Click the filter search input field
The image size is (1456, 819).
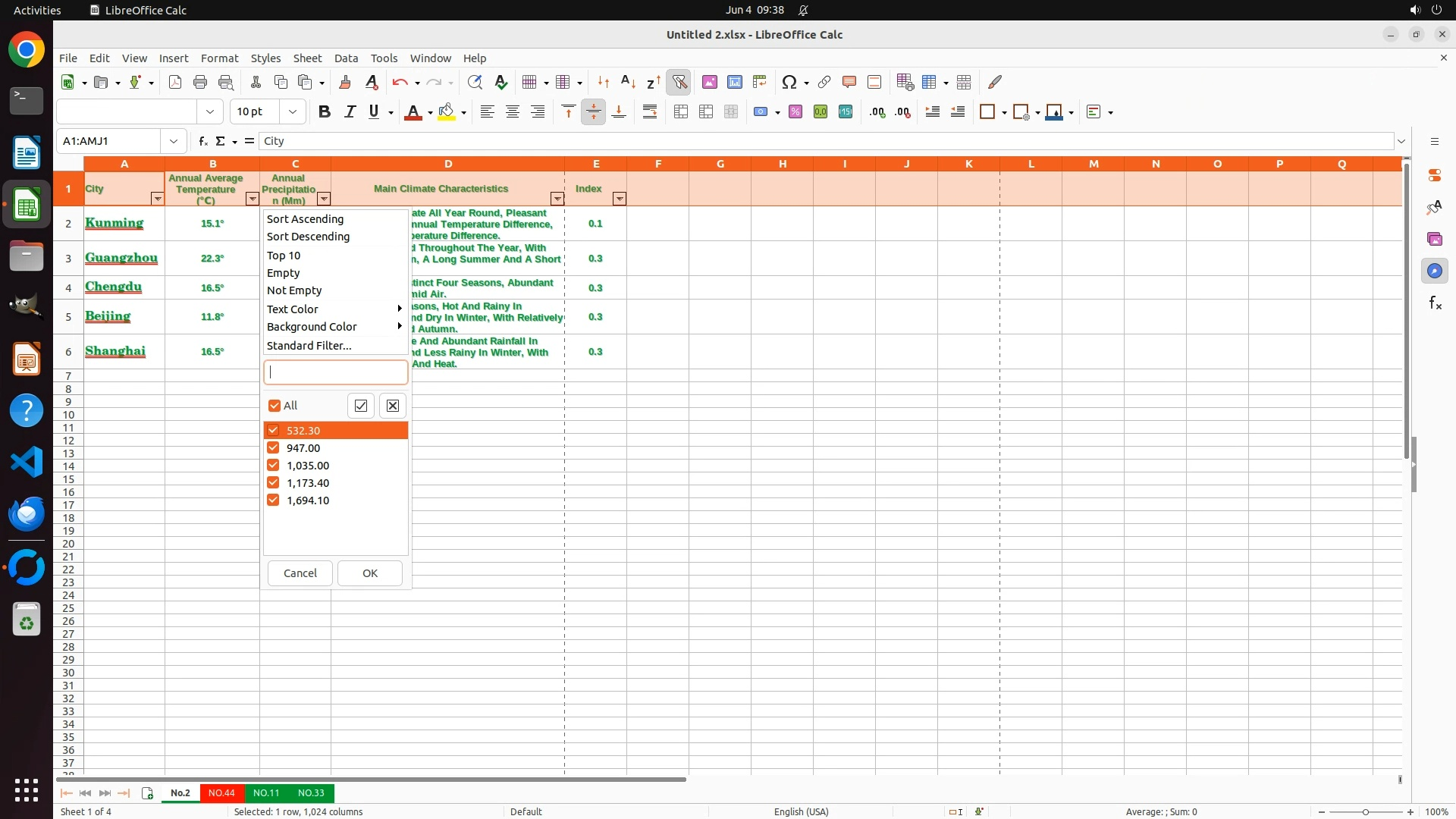[335, 372]
